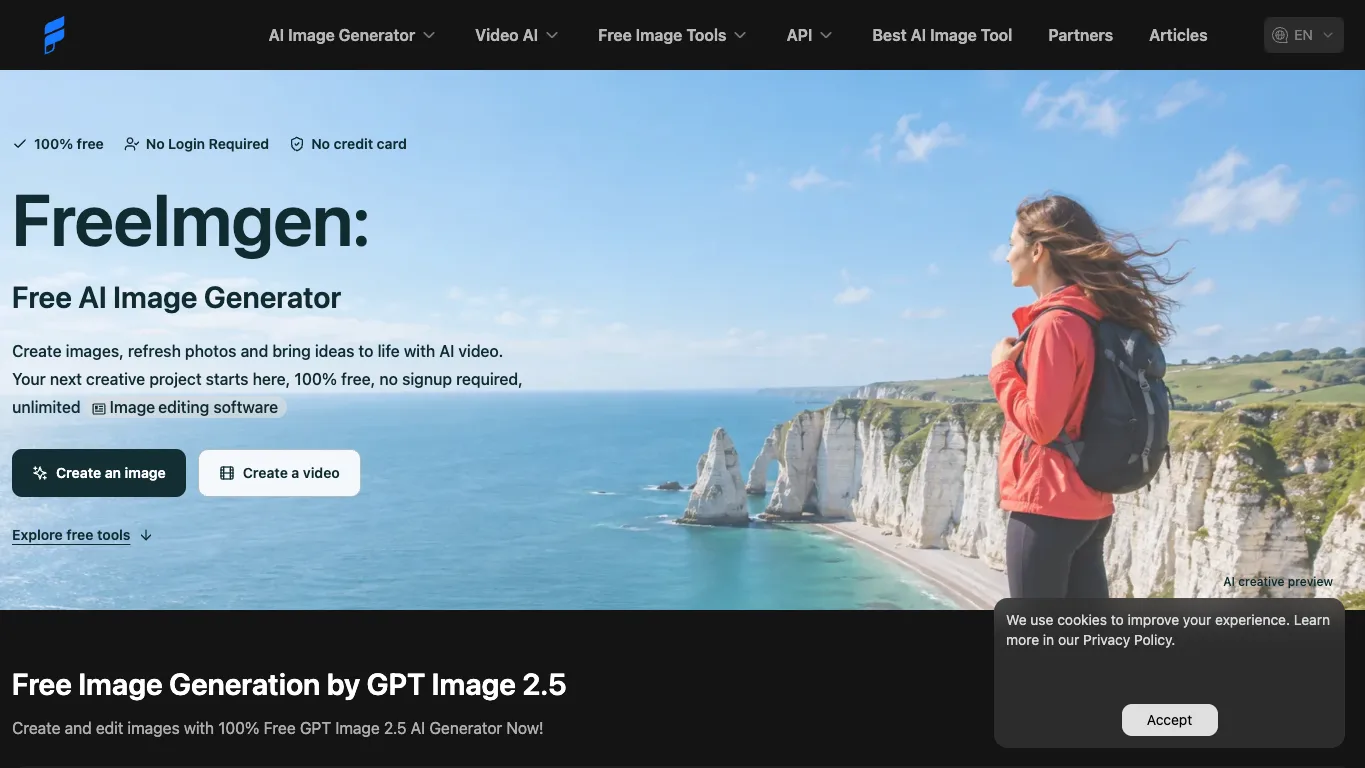Open the Partners page
1365x768 pixels.
(1080, 35)
